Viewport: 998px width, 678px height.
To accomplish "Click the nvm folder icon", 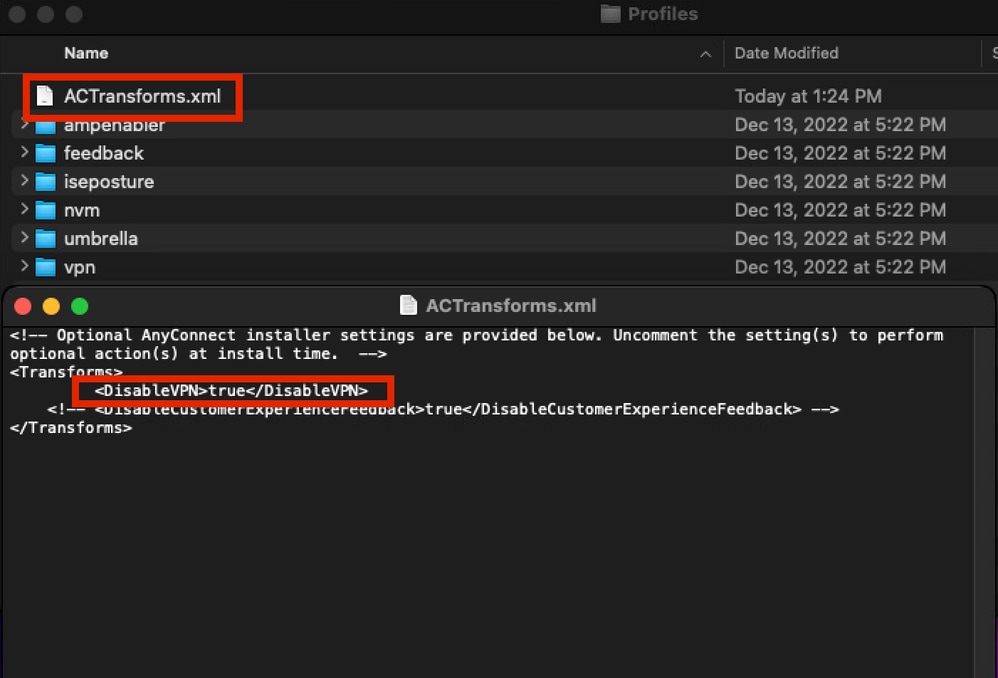I will click(45, 210).
